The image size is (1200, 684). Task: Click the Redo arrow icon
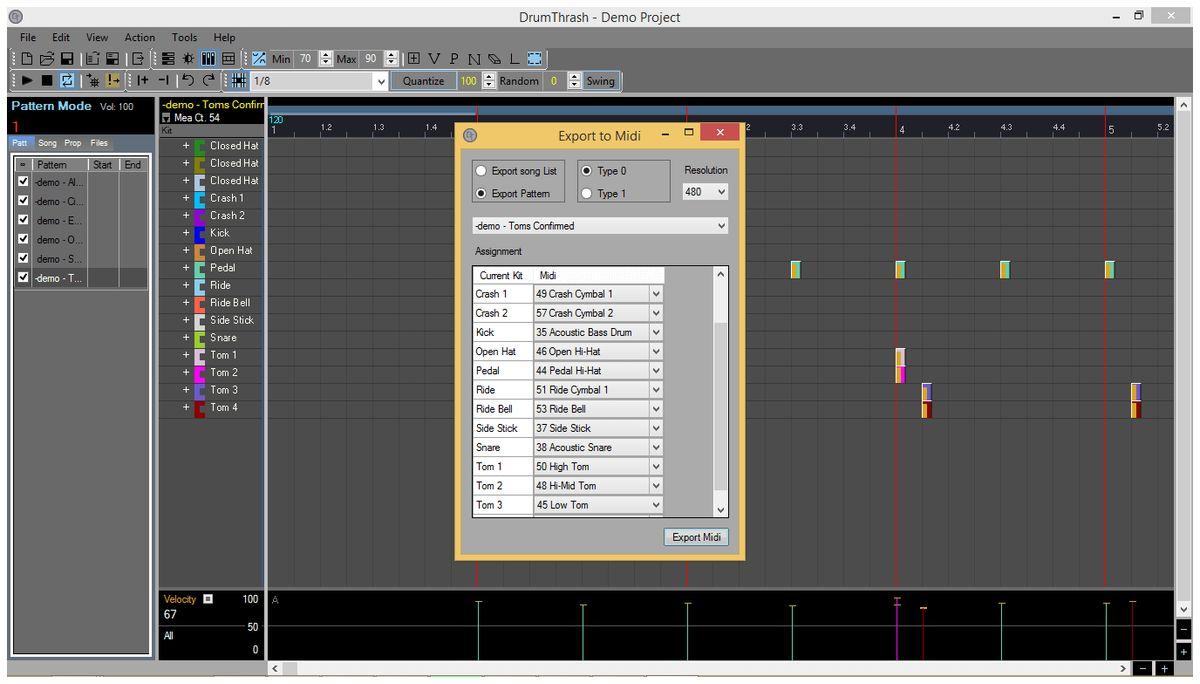(x=208, y=81)
